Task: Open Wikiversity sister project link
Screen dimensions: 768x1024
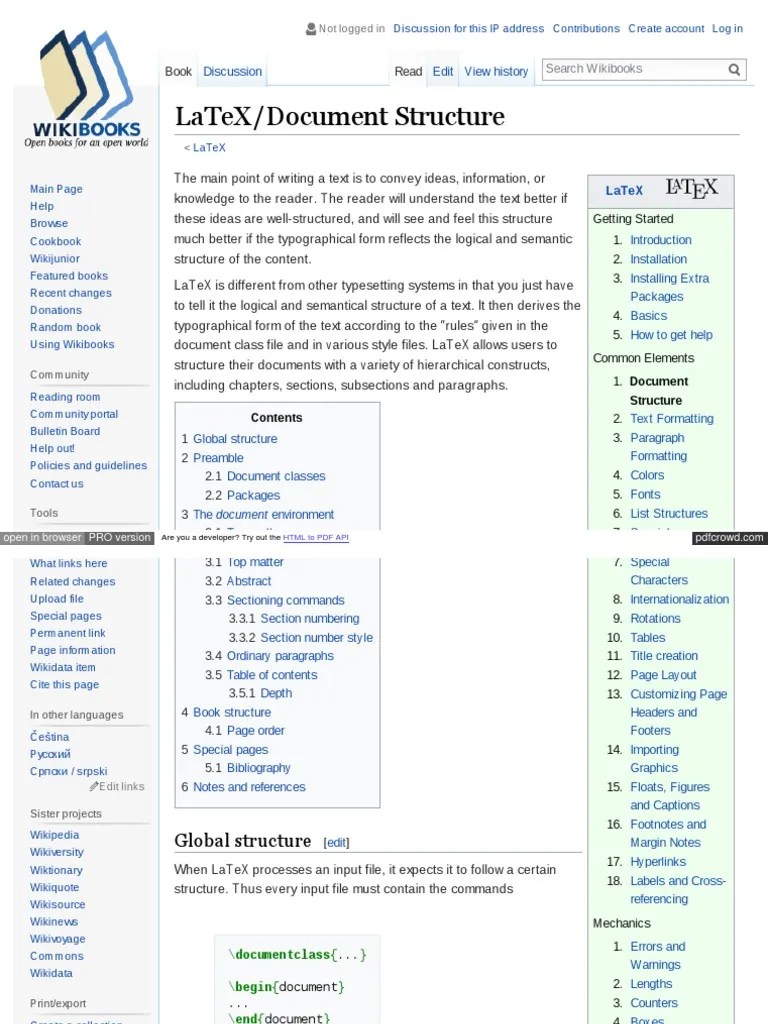Action: [57, 852]
